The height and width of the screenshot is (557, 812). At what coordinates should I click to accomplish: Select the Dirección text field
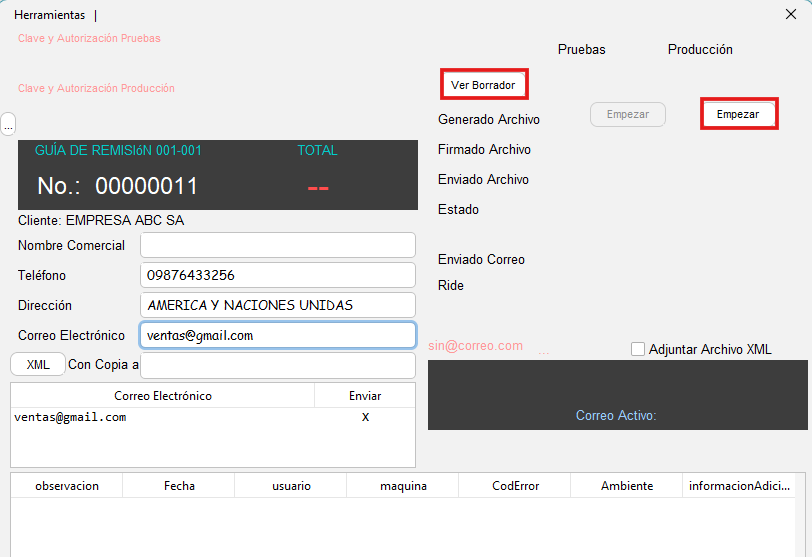coord(277,305)
